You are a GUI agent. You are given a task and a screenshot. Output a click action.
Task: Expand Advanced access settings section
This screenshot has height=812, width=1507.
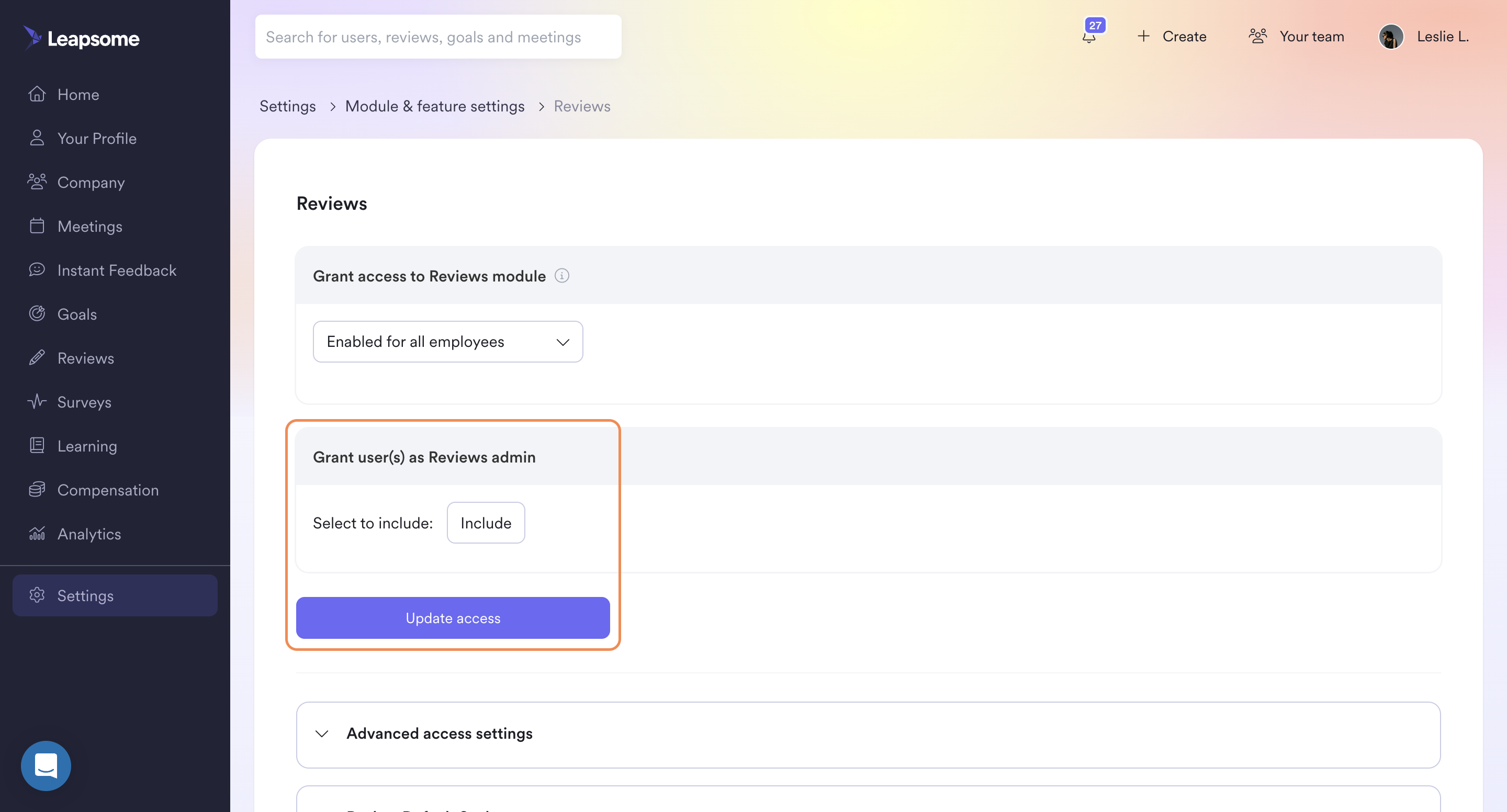click(x=868, y=734)
